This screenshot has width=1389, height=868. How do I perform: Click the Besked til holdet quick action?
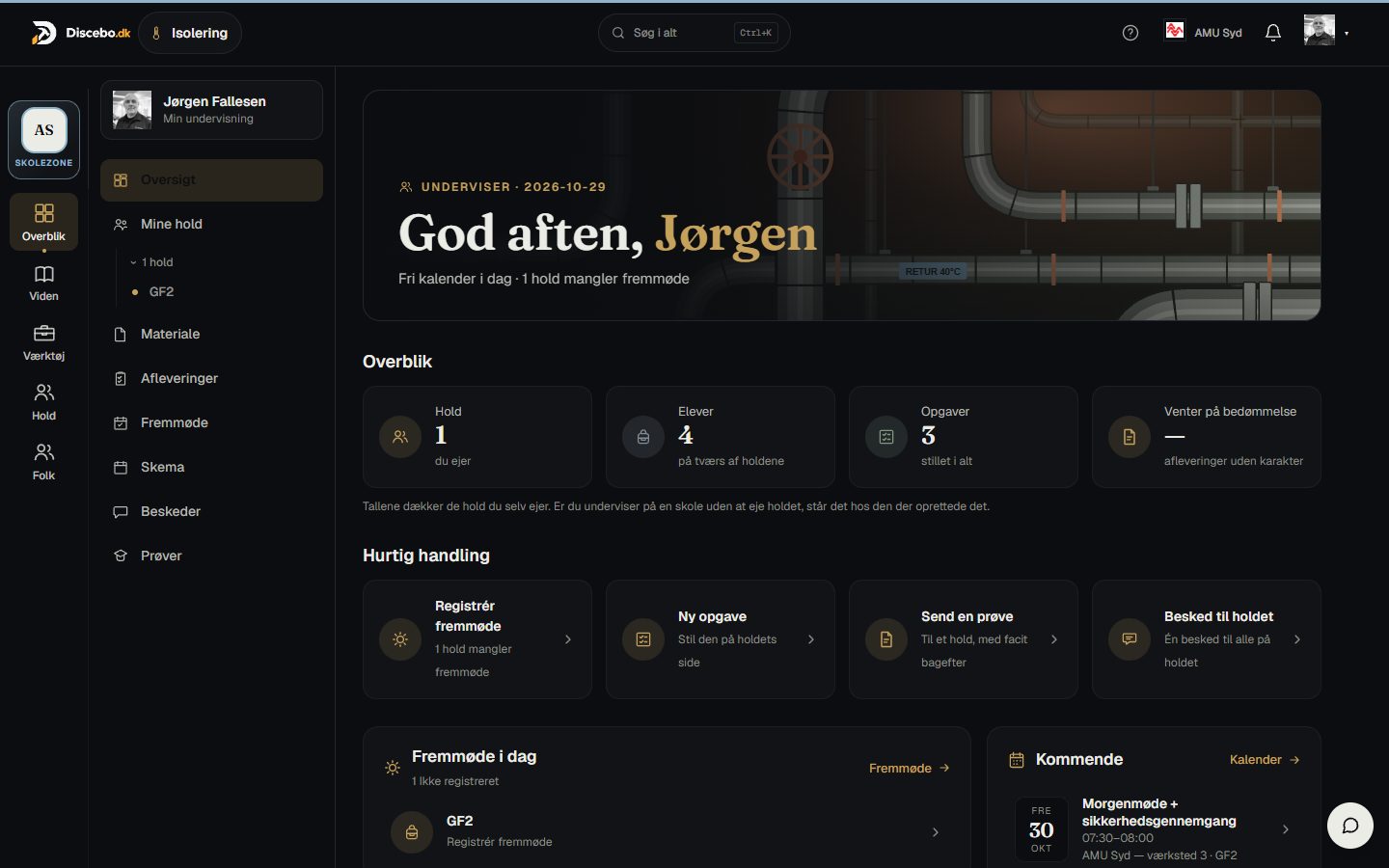click(1206, 639)
